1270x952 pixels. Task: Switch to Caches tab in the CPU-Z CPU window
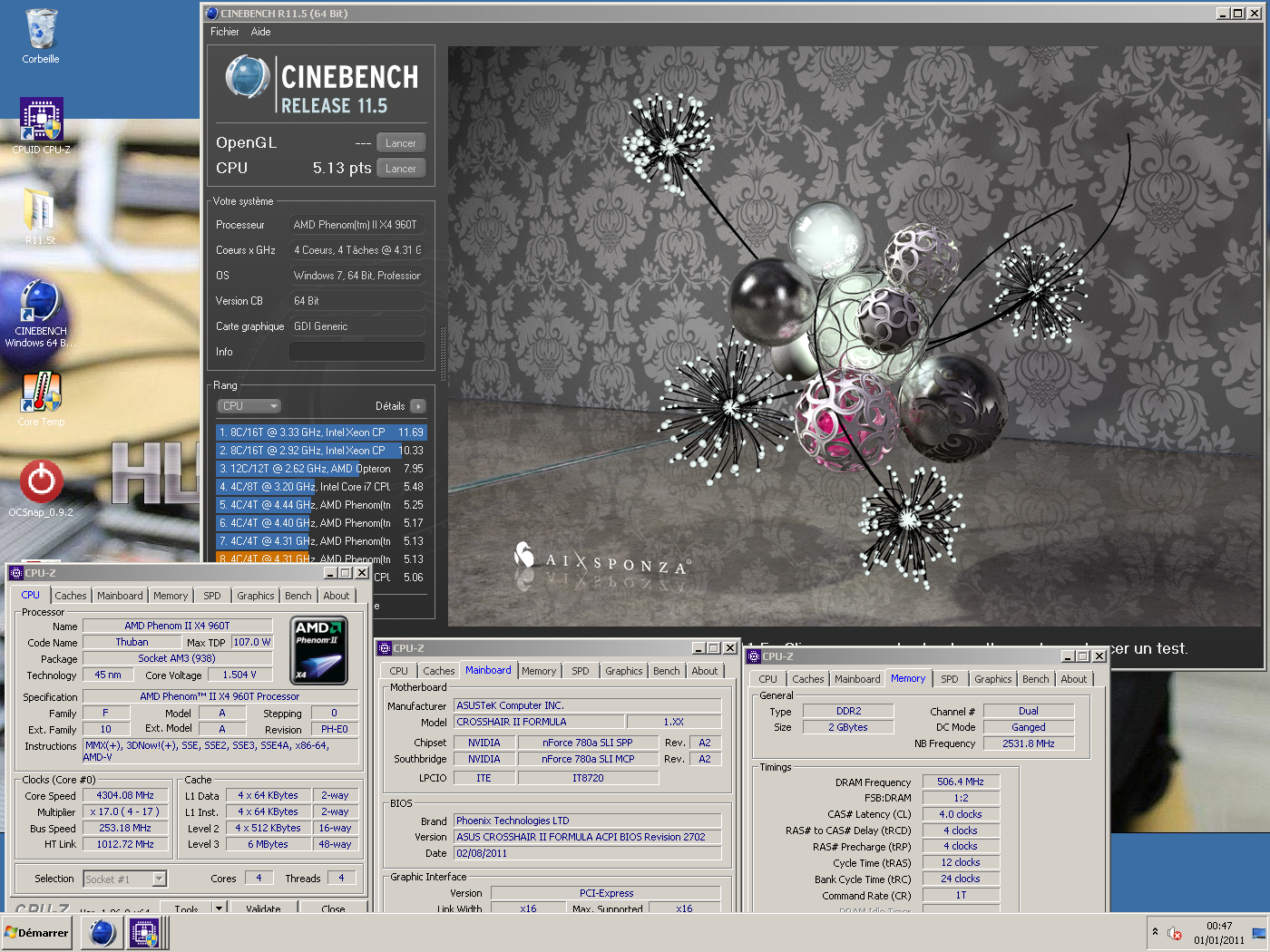pyautogui.click(x=71, y=596)
